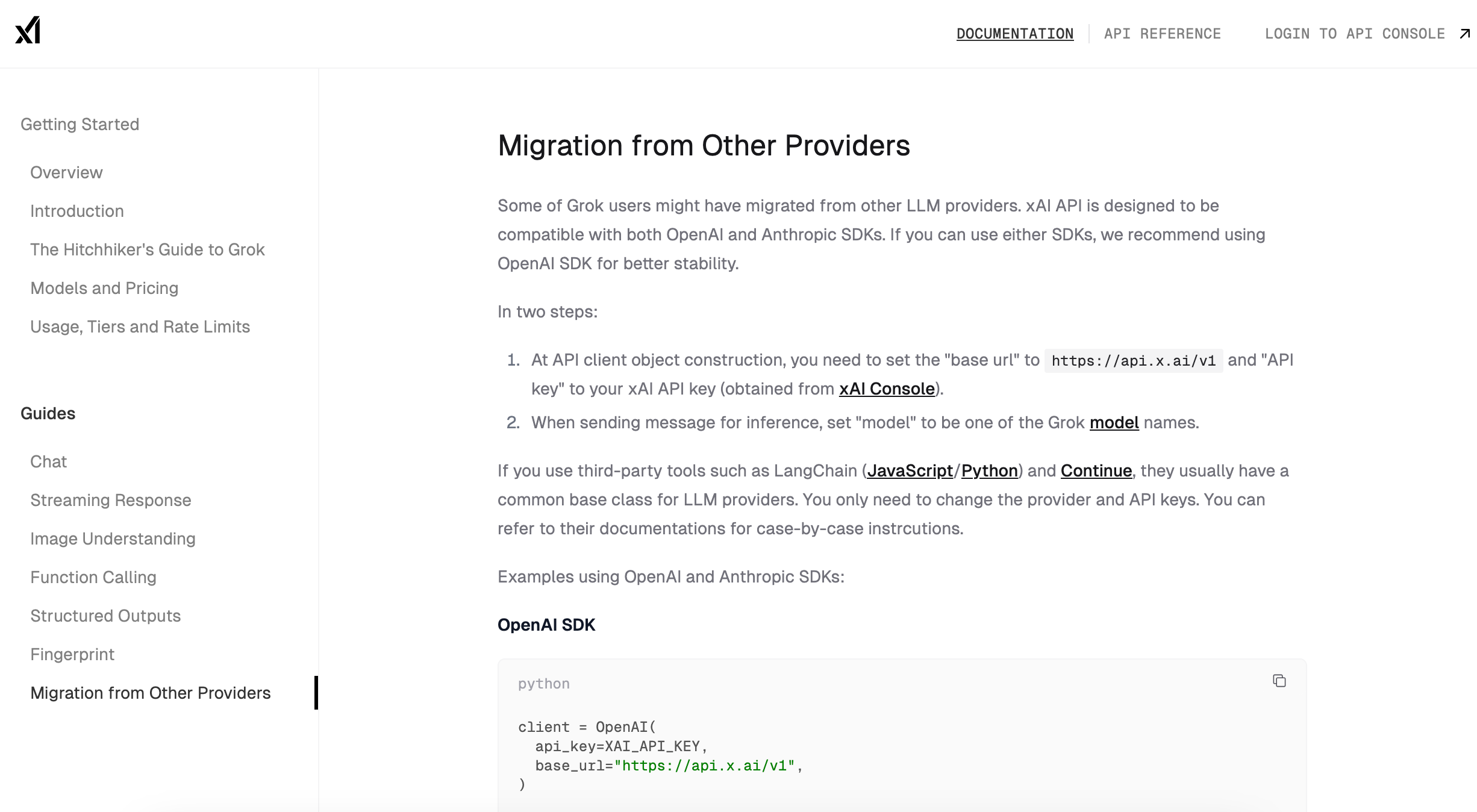
Task: Open the Streaming Response guide
Action: (x=111, y=501)
